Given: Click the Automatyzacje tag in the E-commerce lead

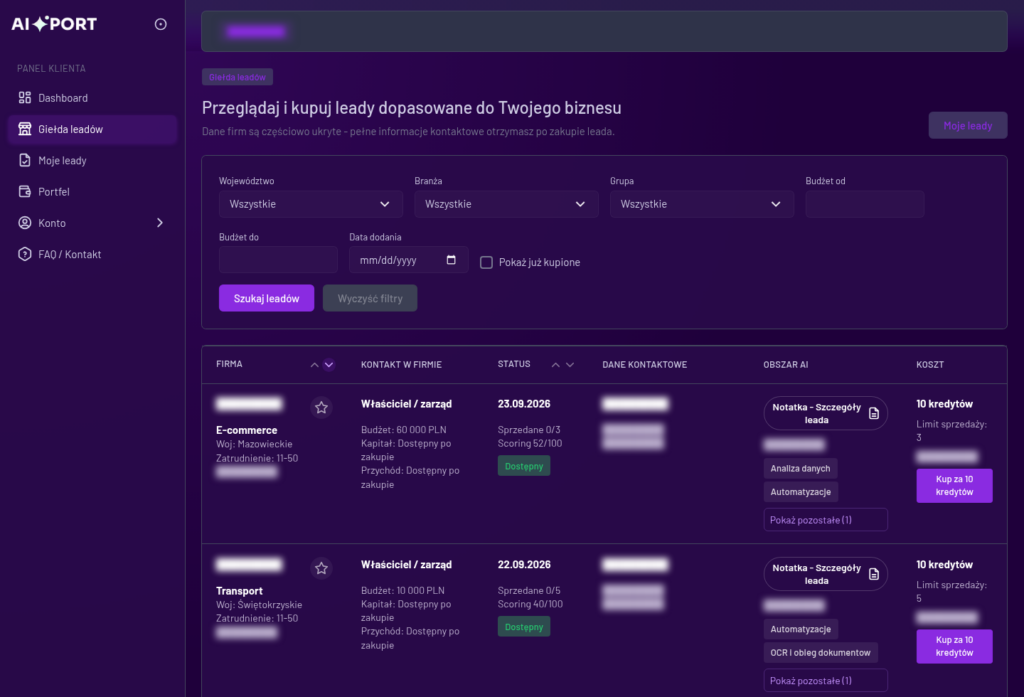Looking at the screenshot, I should [x=800, y=492].
